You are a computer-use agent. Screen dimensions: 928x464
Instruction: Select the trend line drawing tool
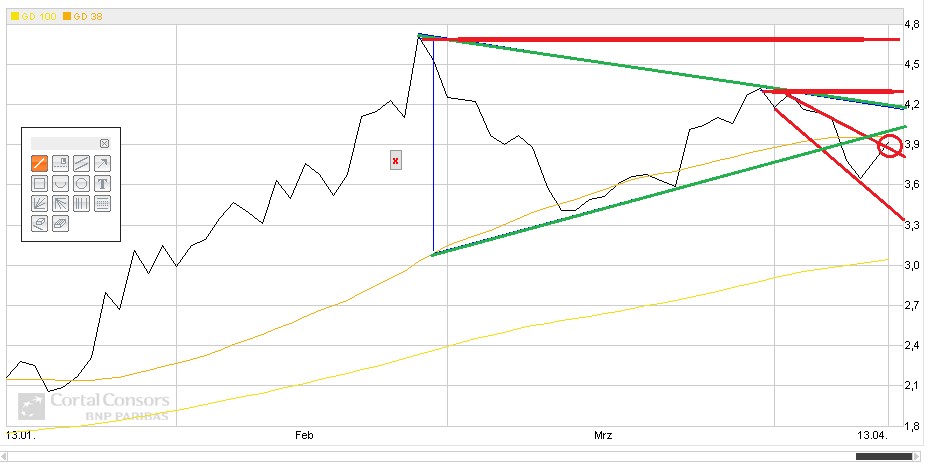click(40, 163)
